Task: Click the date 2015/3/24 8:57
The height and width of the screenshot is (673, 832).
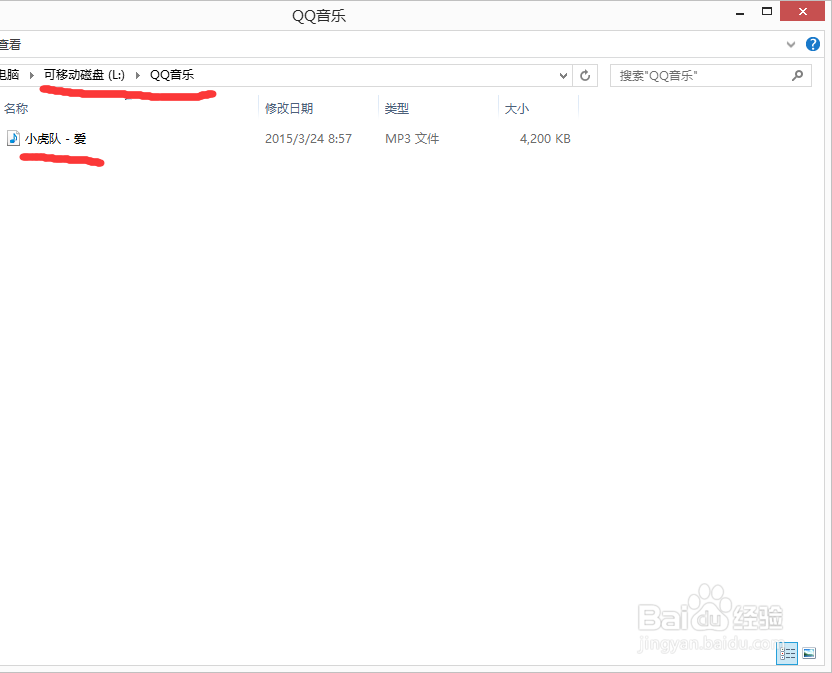Action: (x=308, y=139)
